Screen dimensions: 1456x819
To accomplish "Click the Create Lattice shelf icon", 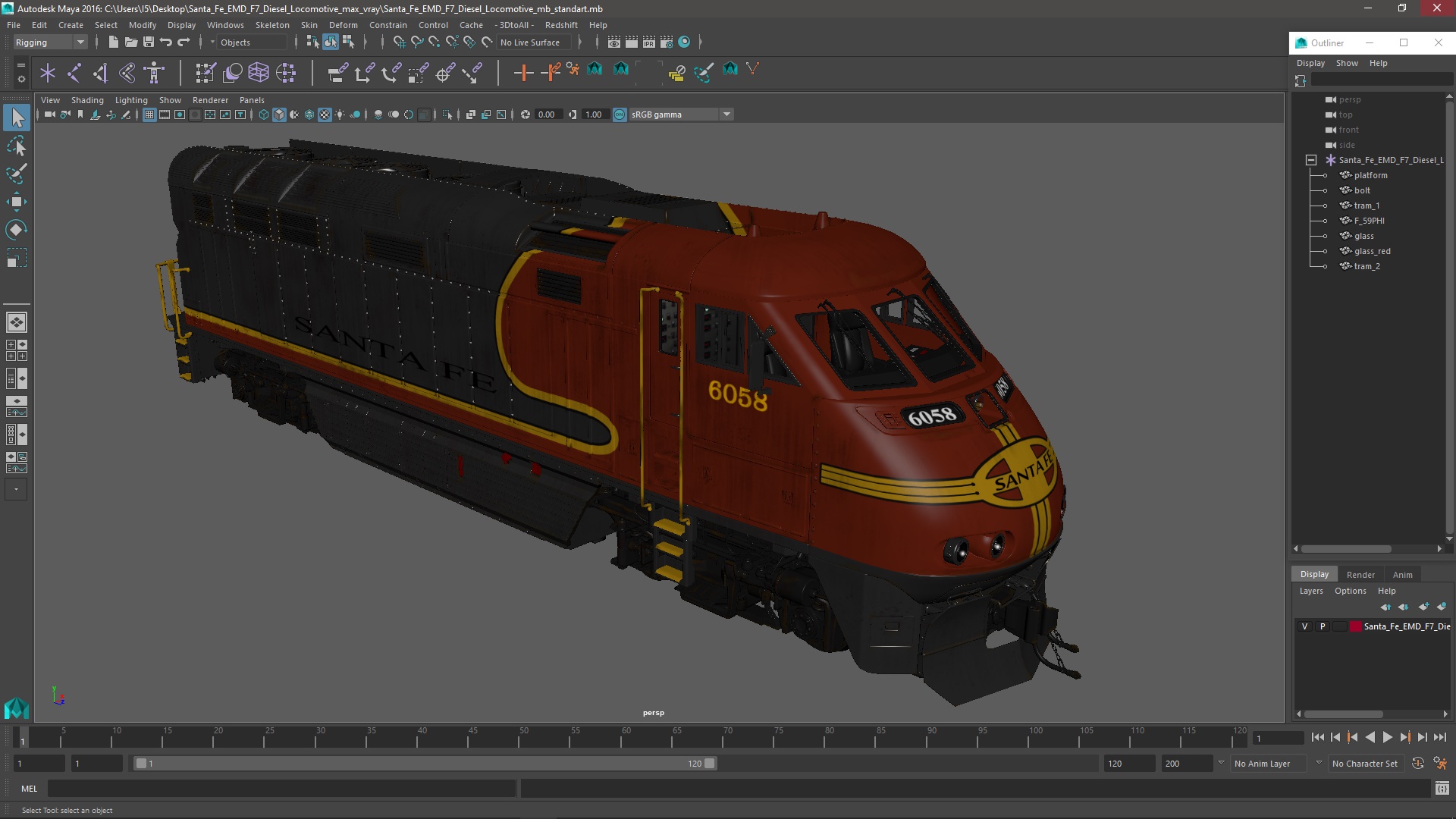I will coord(259,73).
